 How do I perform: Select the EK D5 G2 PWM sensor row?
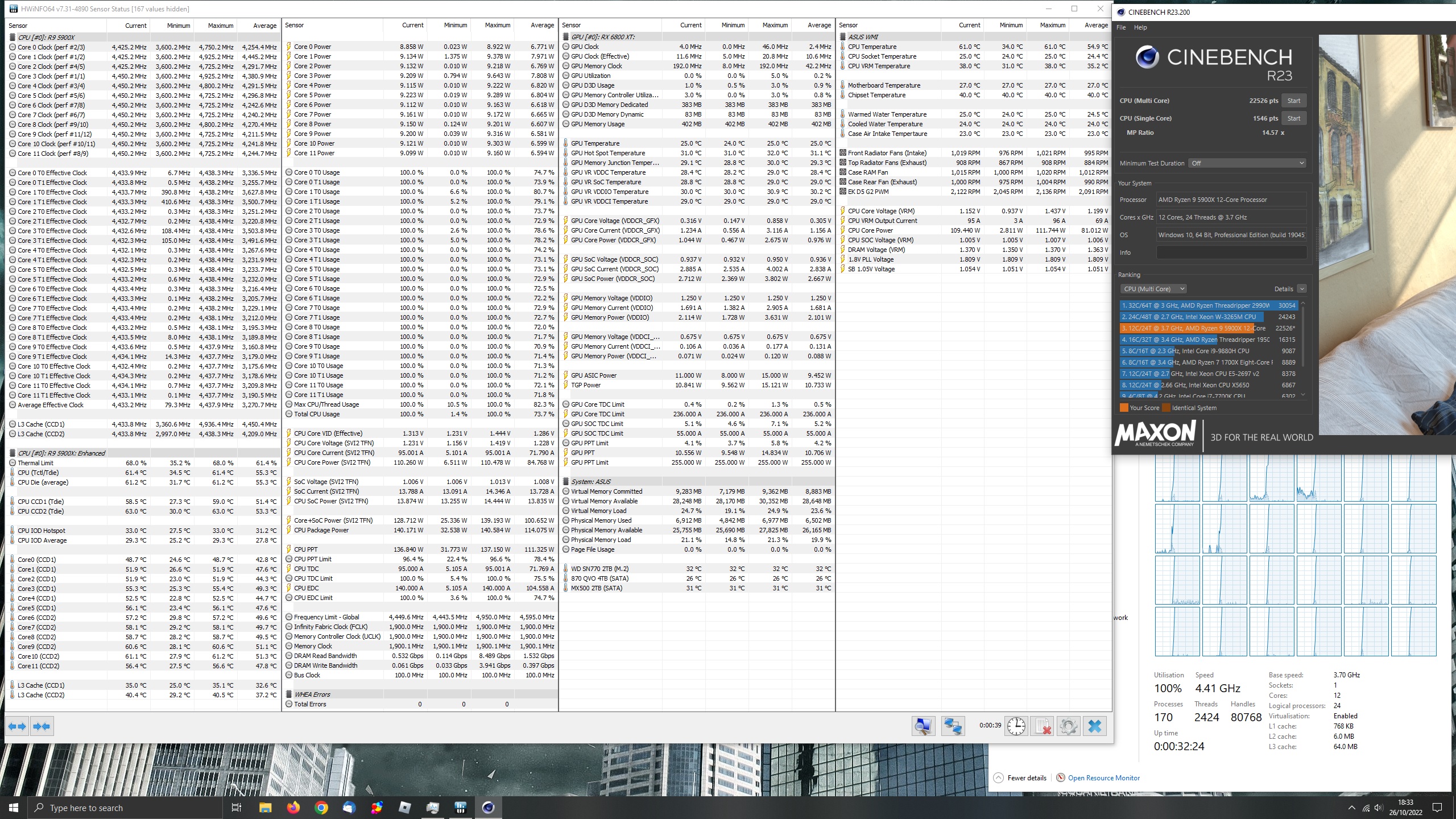tap(974, 192)
